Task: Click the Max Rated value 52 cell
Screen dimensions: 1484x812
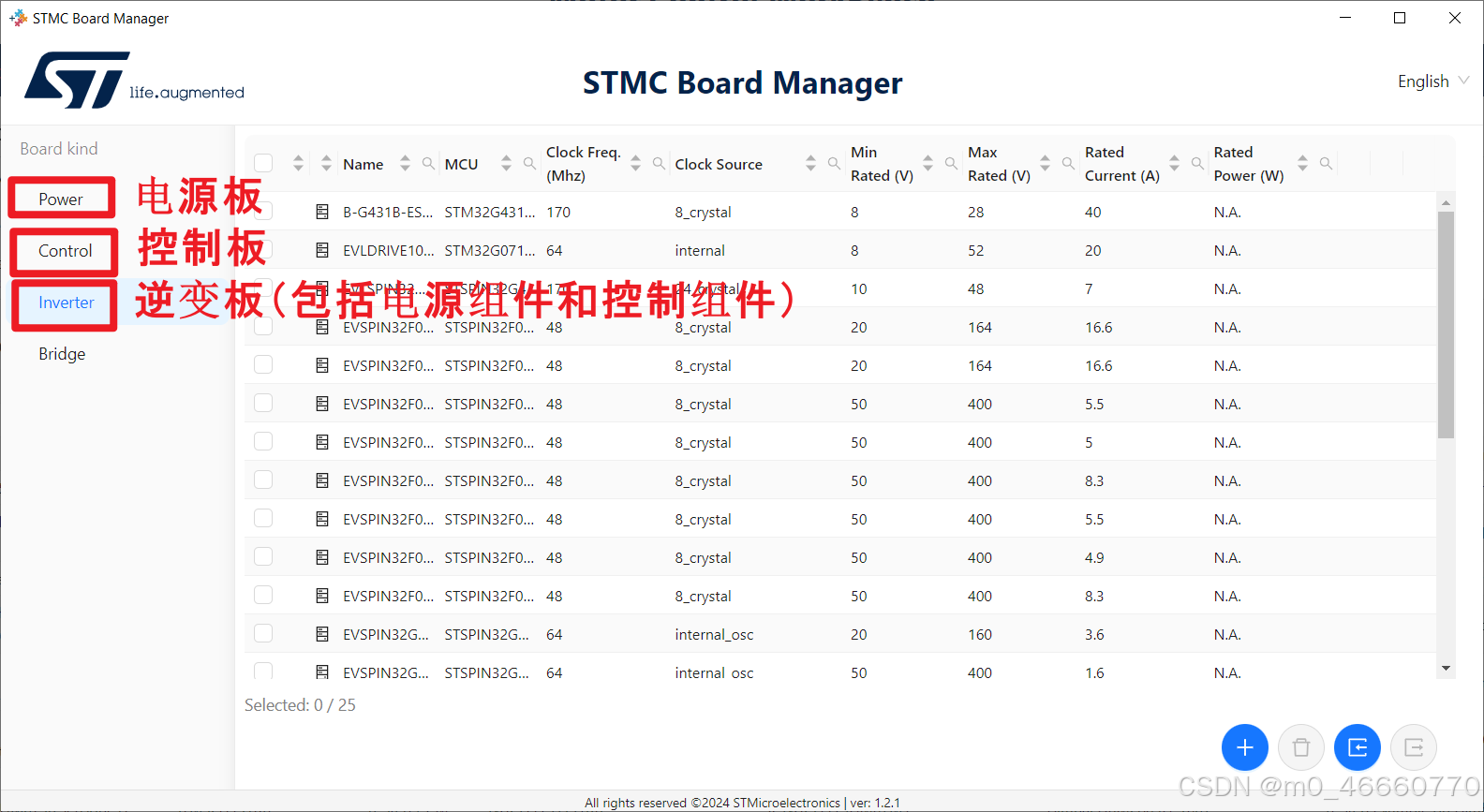Action: tap(976, 250)
